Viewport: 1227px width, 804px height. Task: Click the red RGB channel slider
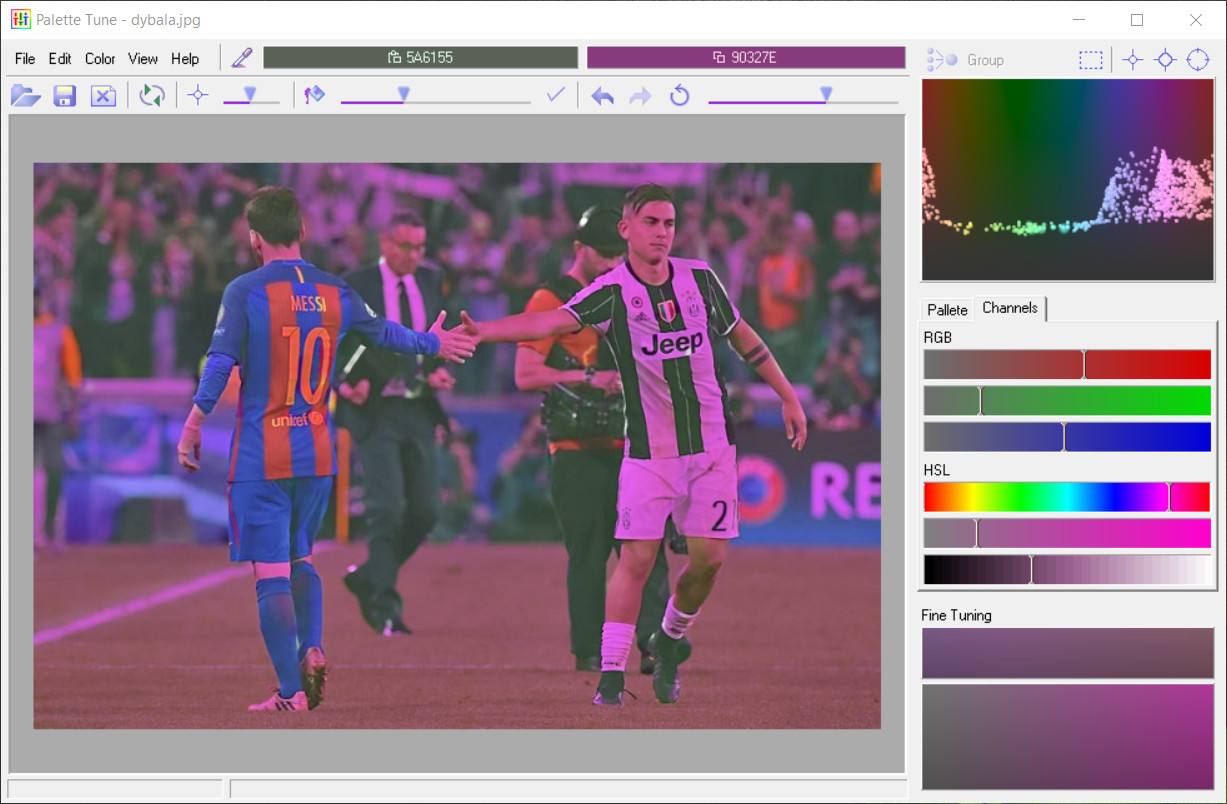(1067, 364)
